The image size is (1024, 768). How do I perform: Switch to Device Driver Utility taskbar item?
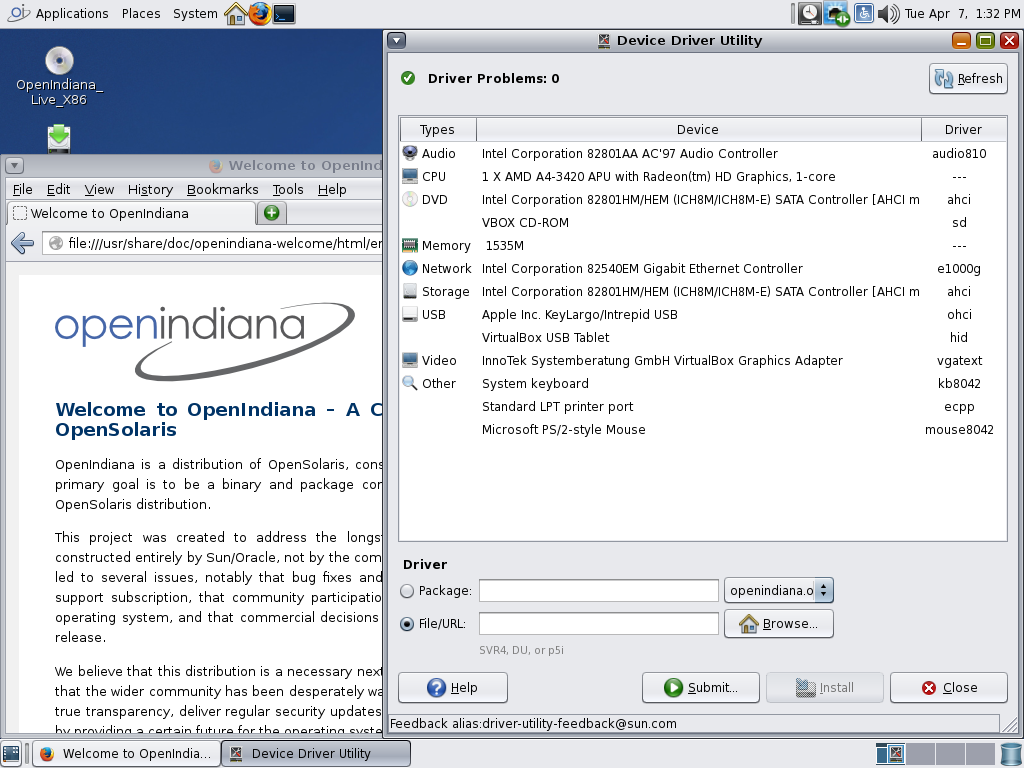coord(316,754)
